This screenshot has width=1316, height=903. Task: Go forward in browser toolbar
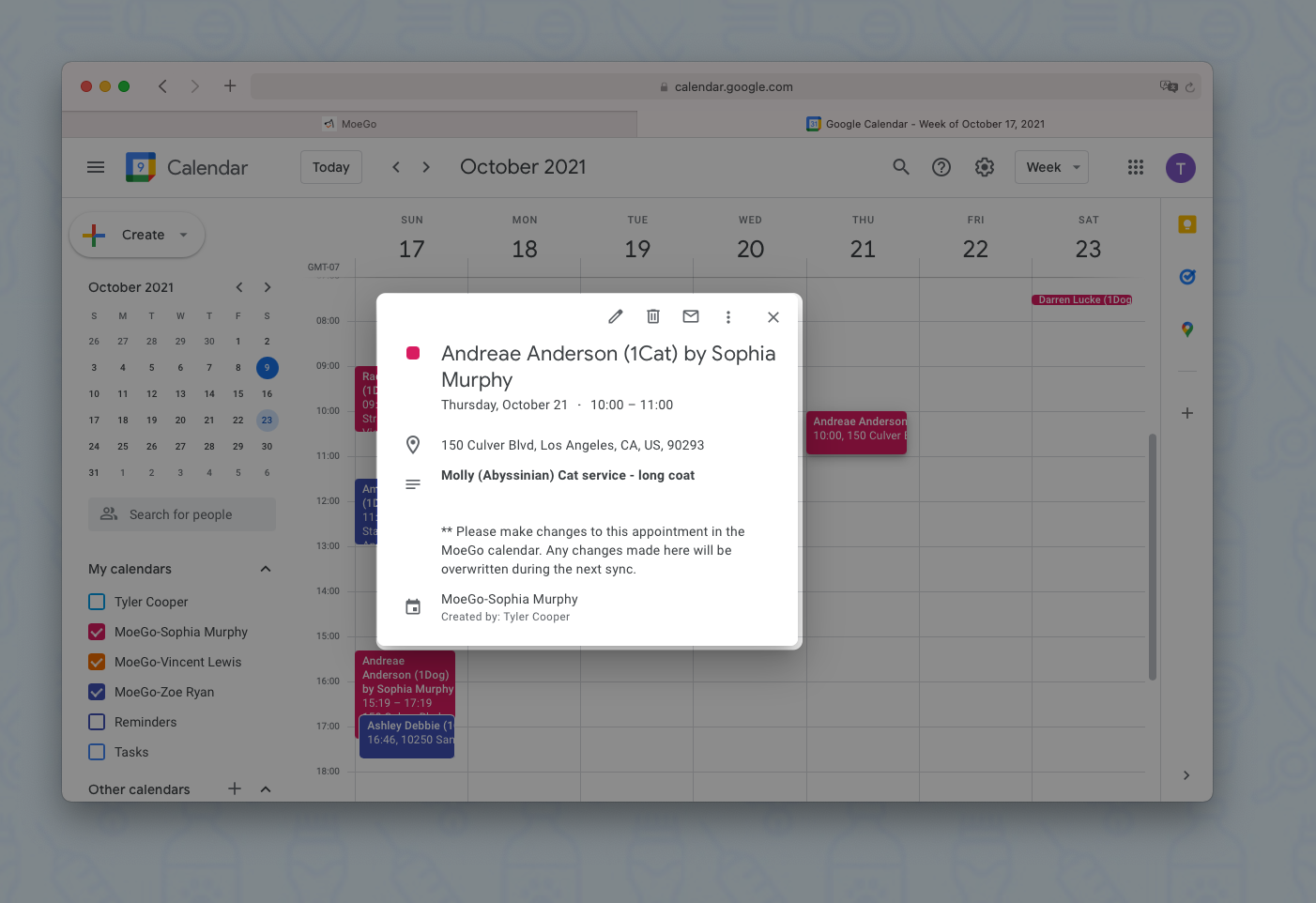(194, 86)
